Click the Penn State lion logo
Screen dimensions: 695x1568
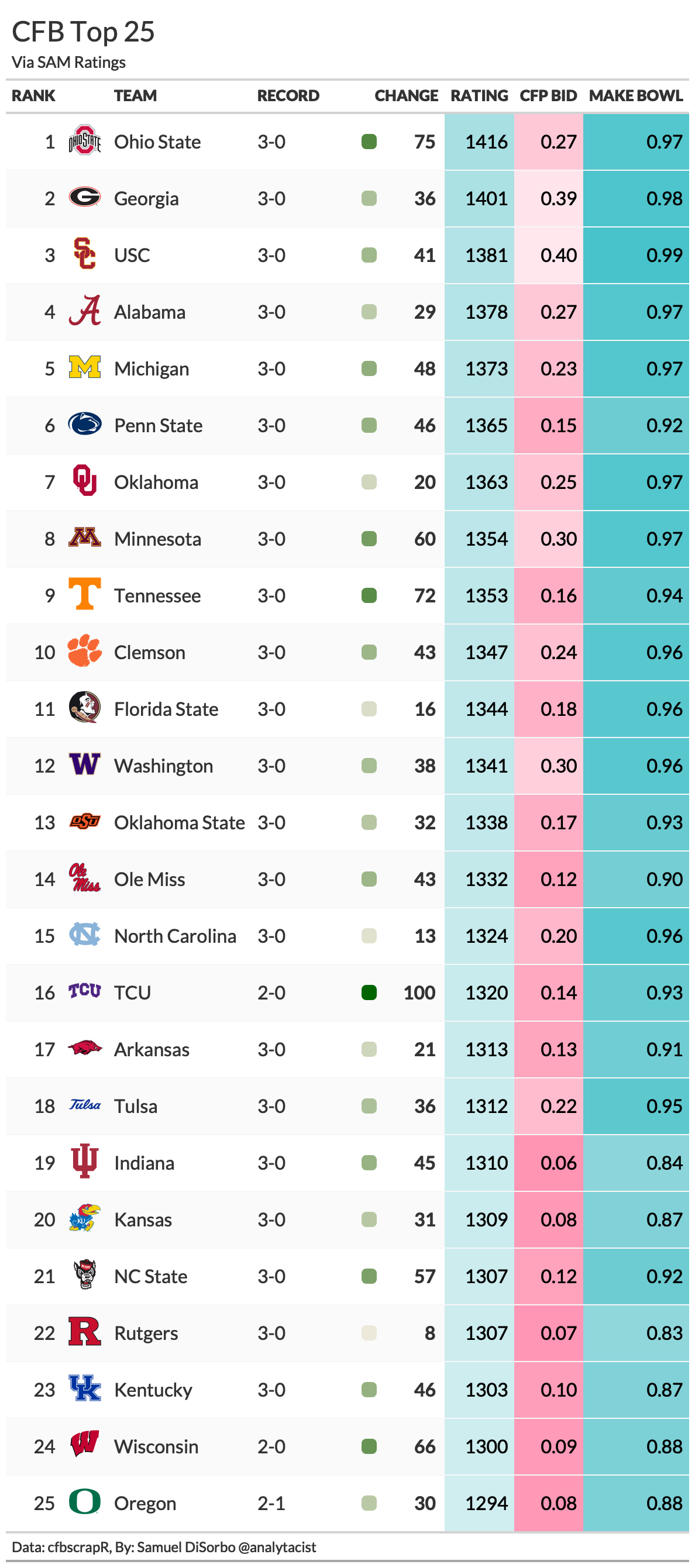click(84, 424)
